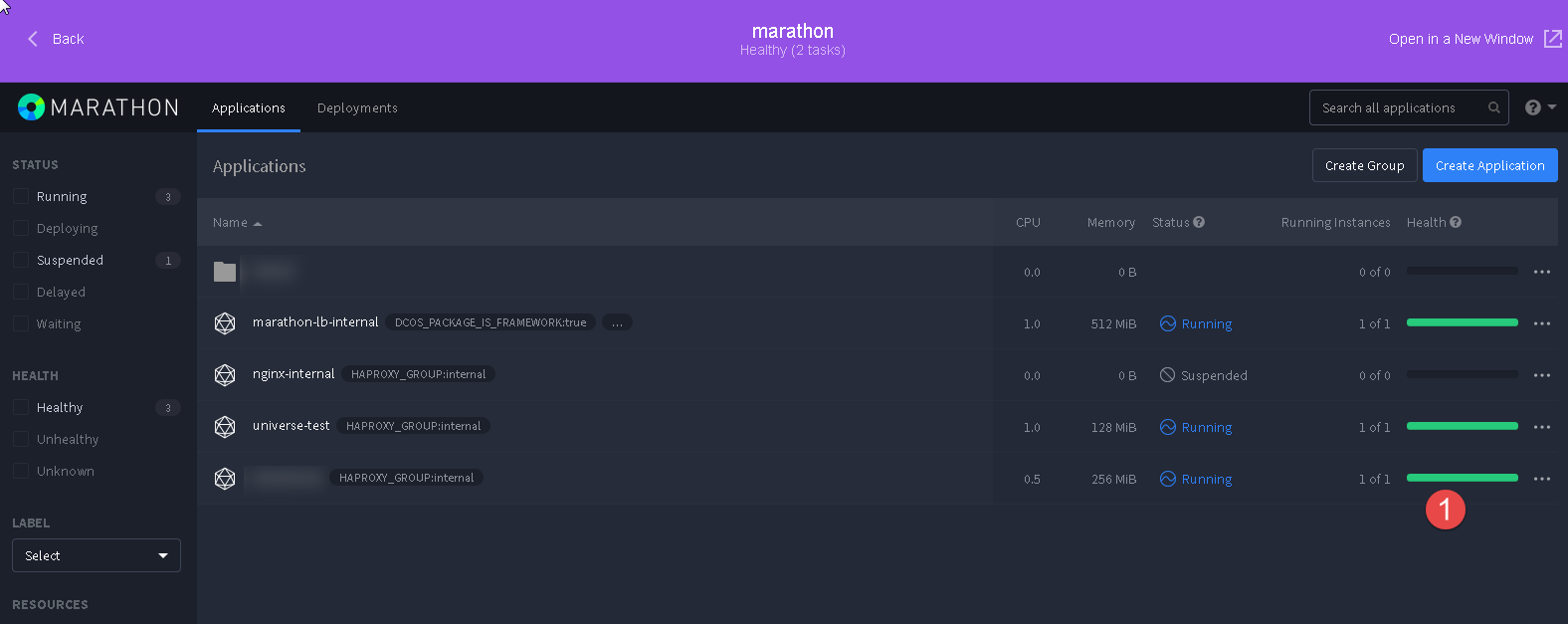Click the Status column help icon
This screenshot has height=624, width=1568.
click(1199, 222)
